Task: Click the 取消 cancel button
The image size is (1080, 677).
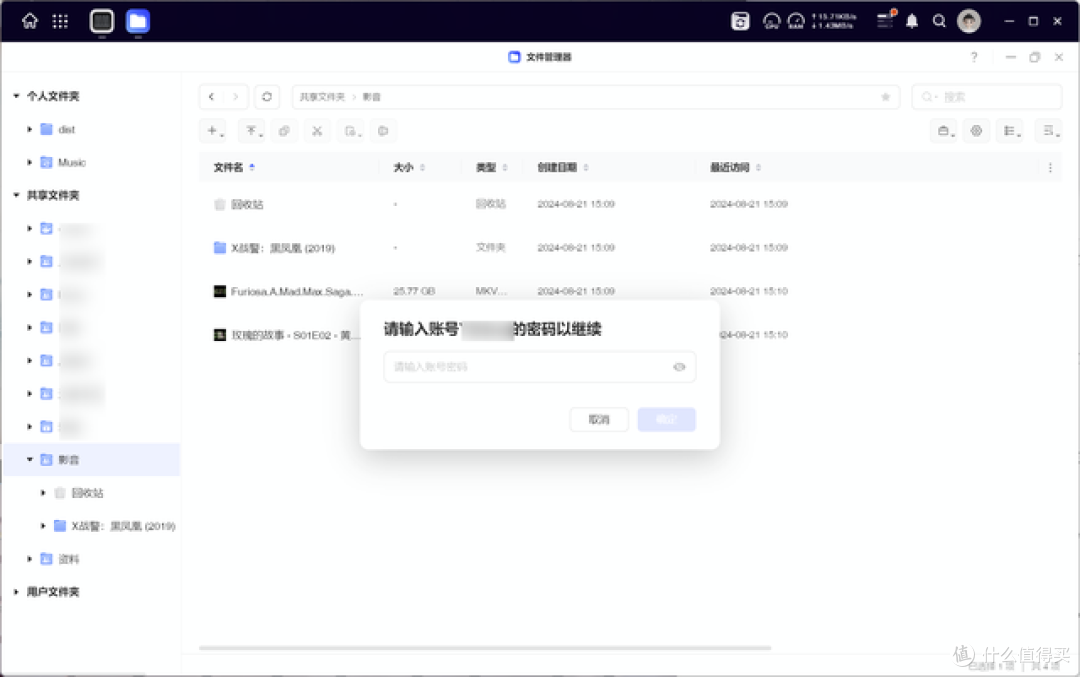Action: (599, 419)
